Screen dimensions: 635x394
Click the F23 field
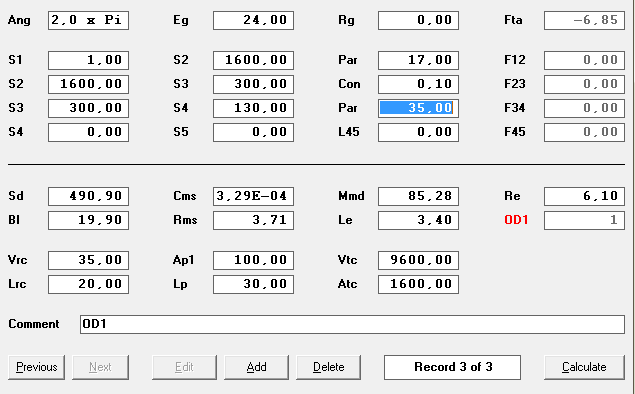(x=584, y=84)
